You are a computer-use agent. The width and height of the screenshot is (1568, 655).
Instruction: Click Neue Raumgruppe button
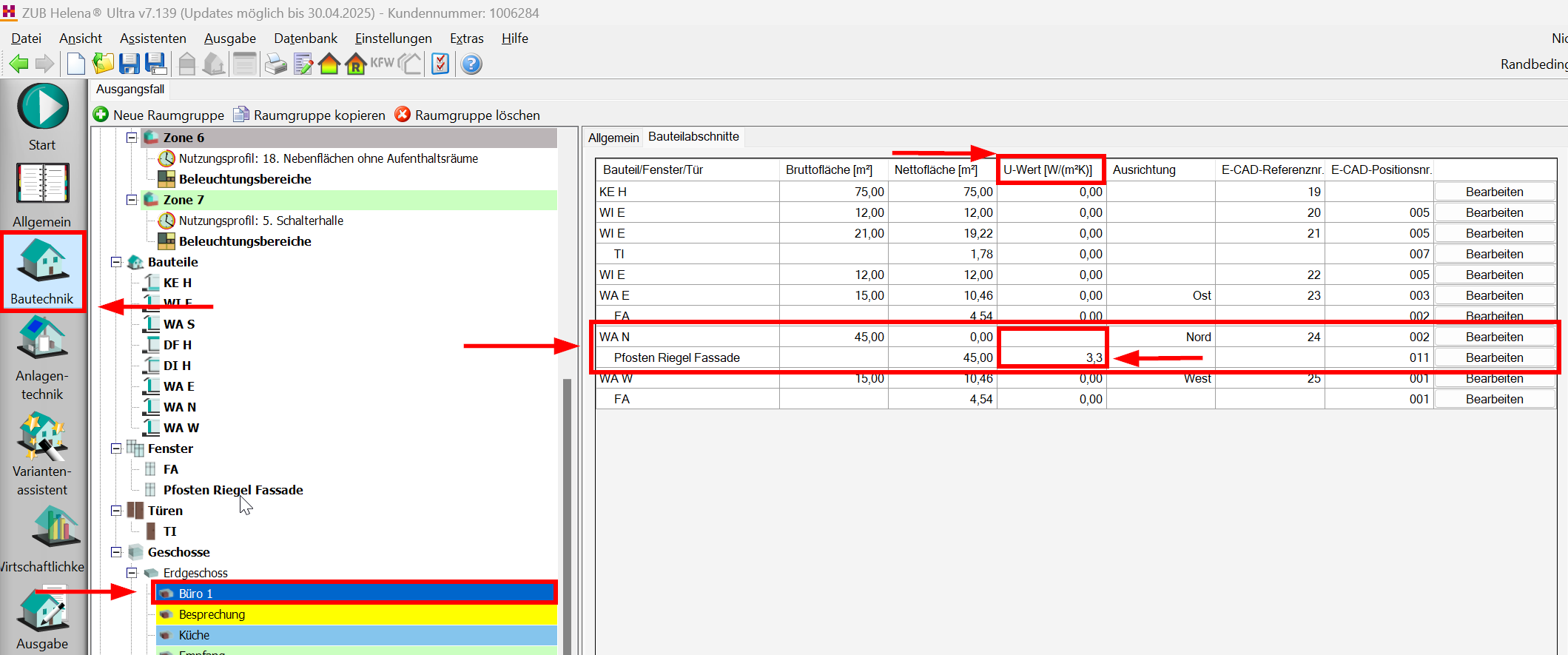pyautogui.click(x=158, y=115)
